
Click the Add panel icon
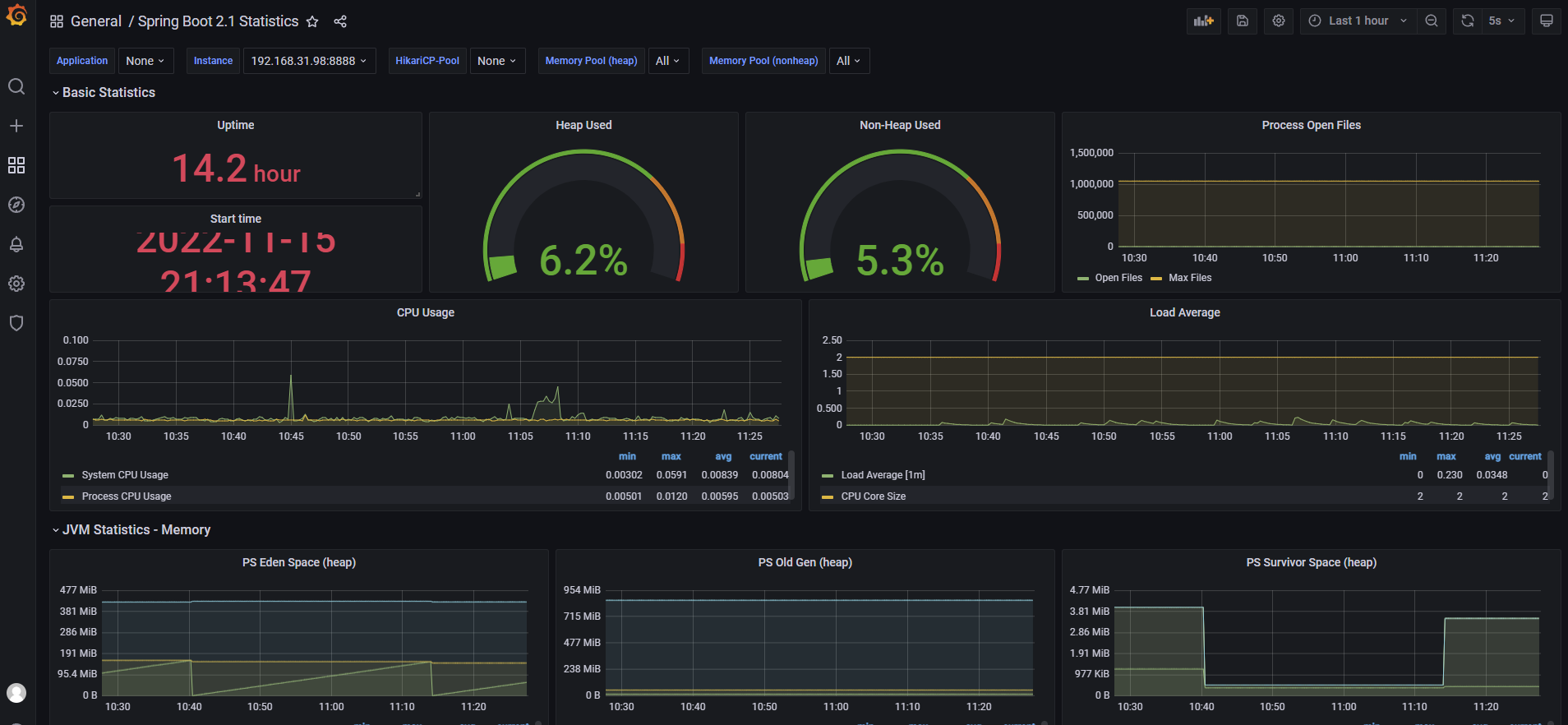point(1204,21)
